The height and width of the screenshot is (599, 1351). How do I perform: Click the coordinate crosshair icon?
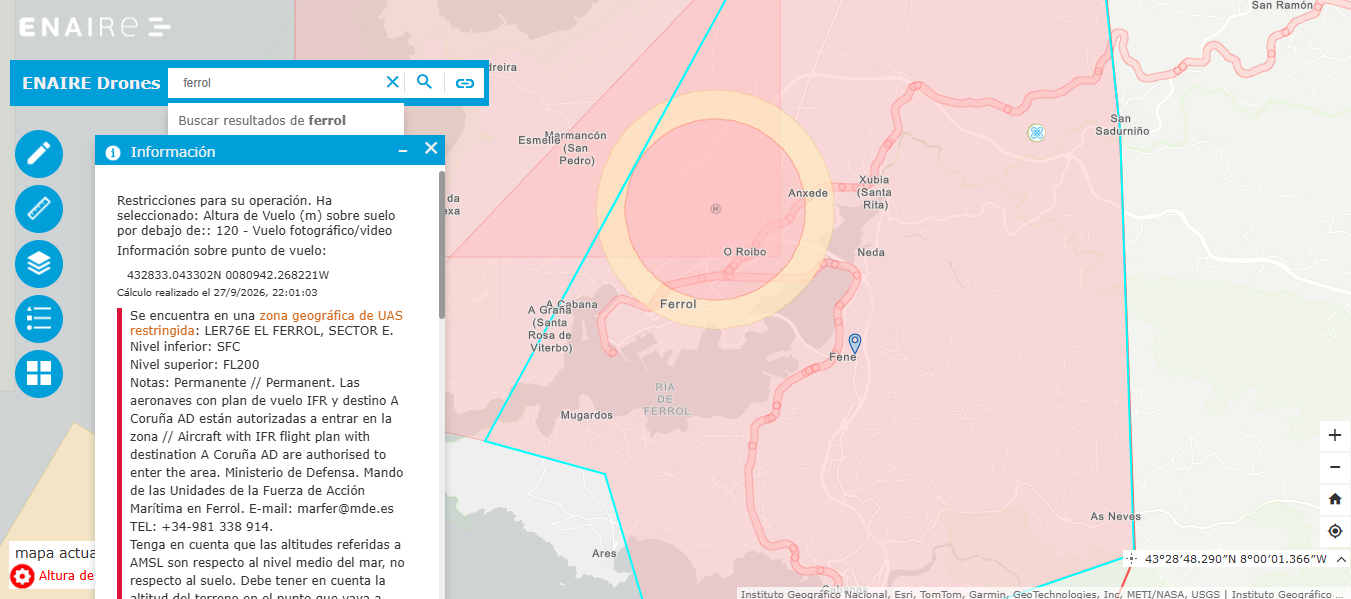1131,559
